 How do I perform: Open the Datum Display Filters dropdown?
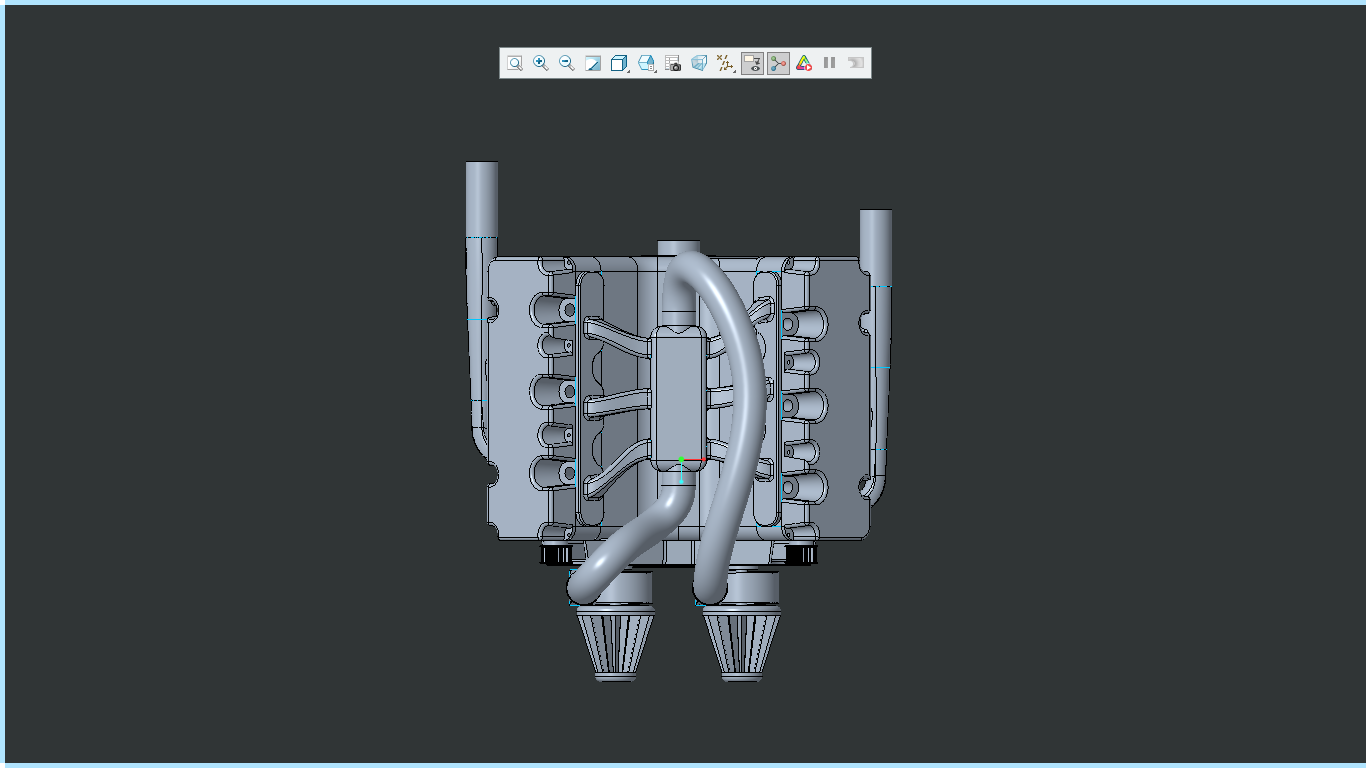click(x=726, y=63)
